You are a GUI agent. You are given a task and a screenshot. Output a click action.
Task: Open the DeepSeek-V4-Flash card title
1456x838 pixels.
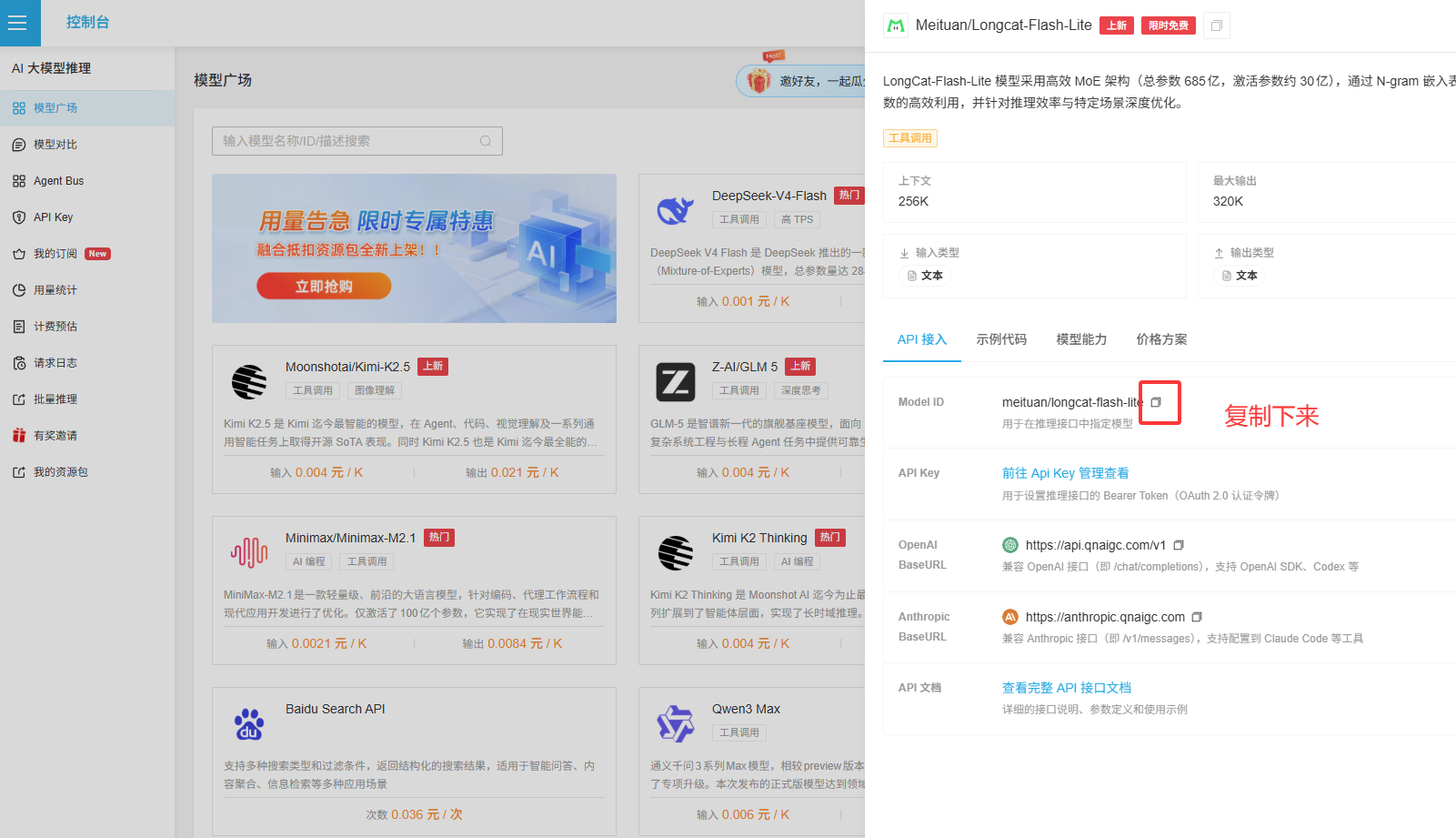[x=769, y=196]
